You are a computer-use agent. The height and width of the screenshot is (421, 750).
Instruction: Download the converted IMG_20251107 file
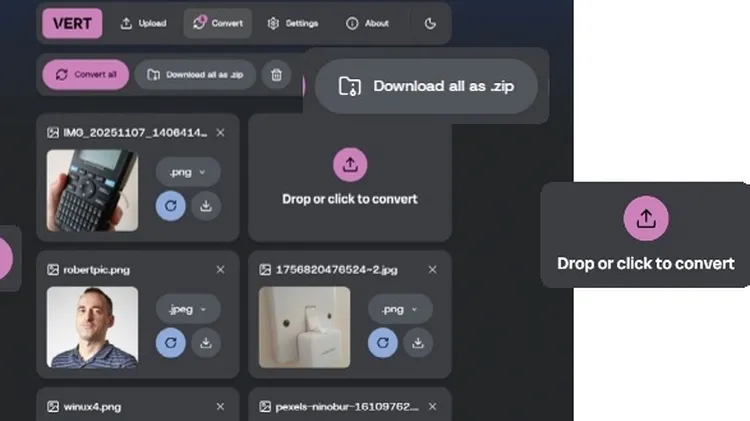click(206, 205)
